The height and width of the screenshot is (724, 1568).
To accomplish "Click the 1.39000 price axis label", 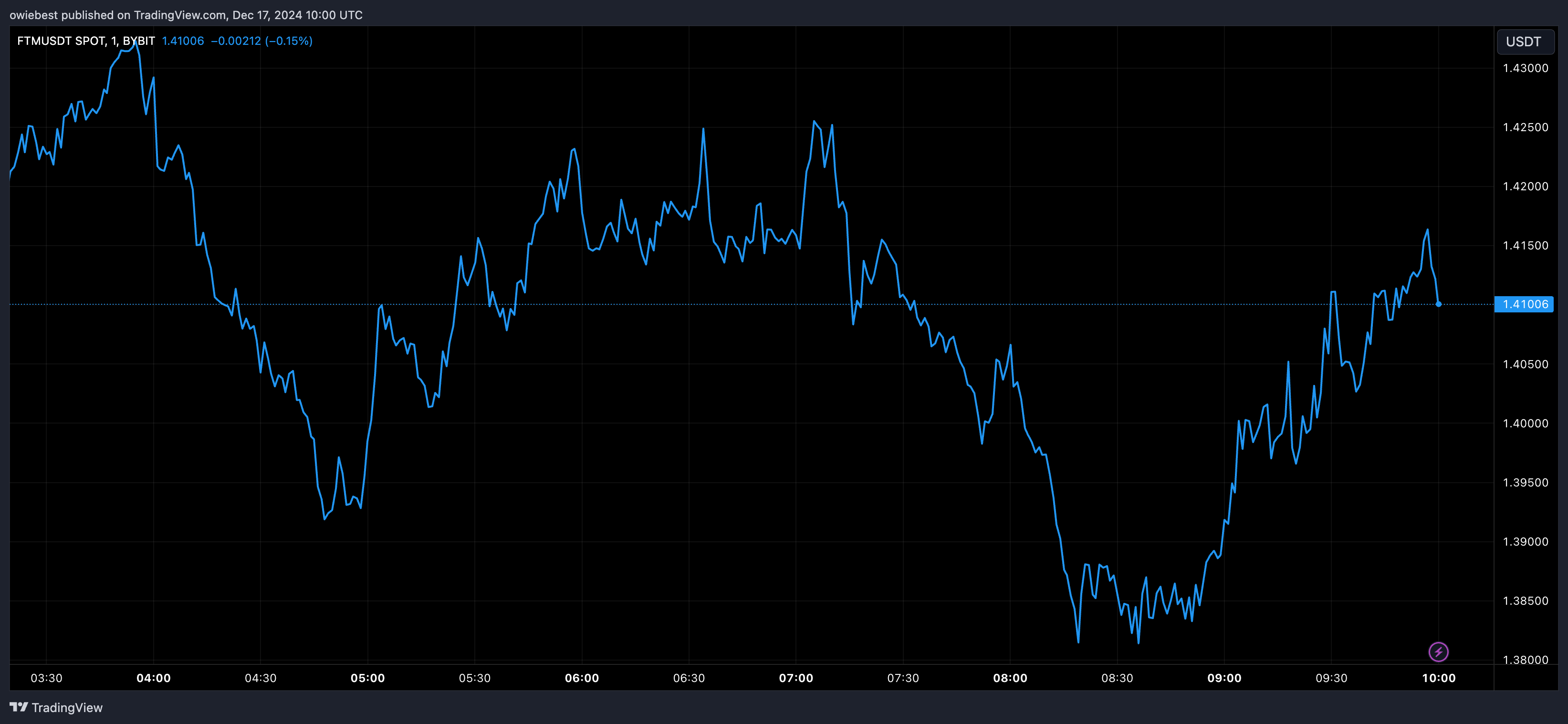I will click(1526, 541).
